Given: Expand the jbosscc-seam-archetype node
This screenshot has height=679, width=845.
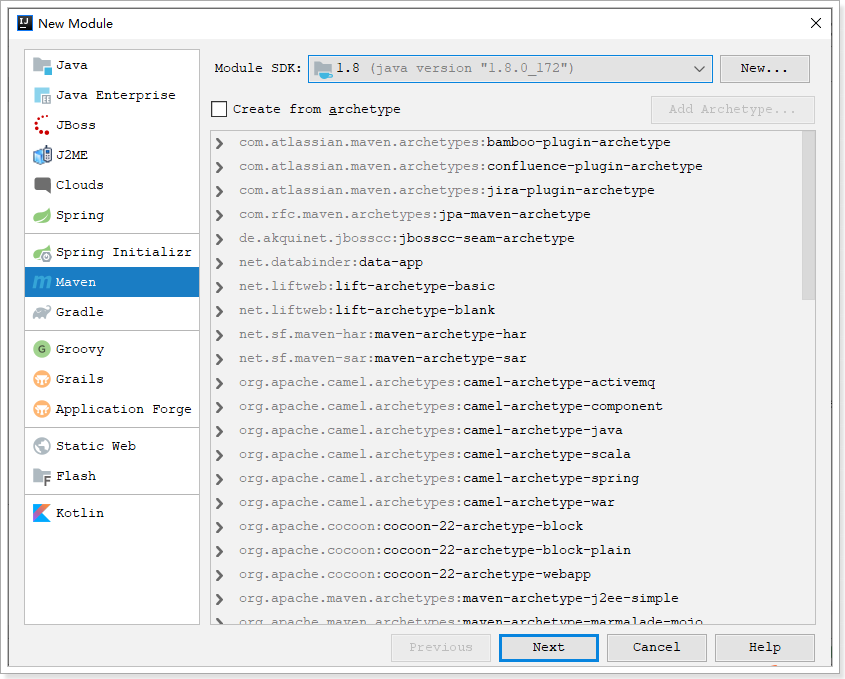Looking at the screenshot, I should pyautogui.click(x=219, y=239).
